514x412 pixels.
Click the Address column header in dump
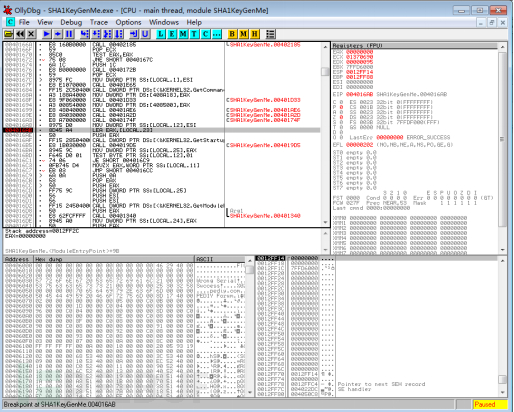pyautogui.click(x=18, y=259)
